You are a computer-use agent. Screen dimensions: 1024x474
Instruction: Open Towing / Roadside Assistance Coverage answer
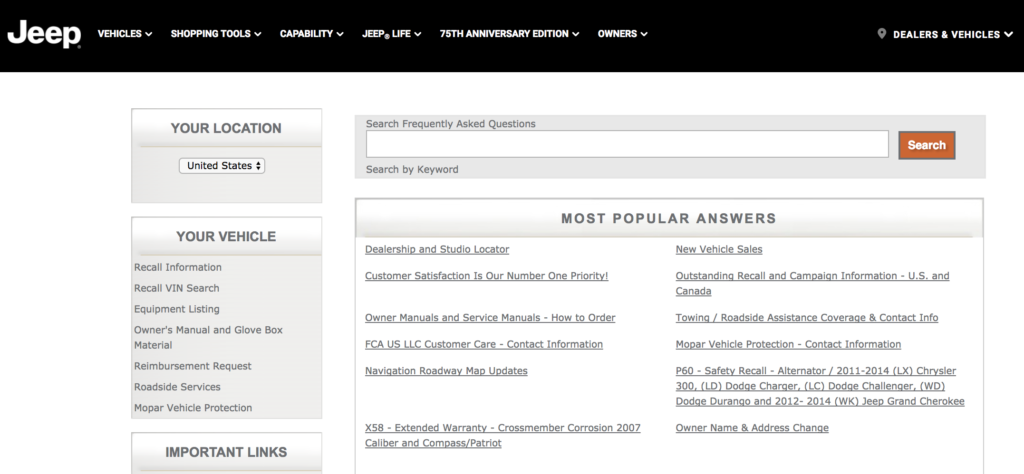point(807,318)
